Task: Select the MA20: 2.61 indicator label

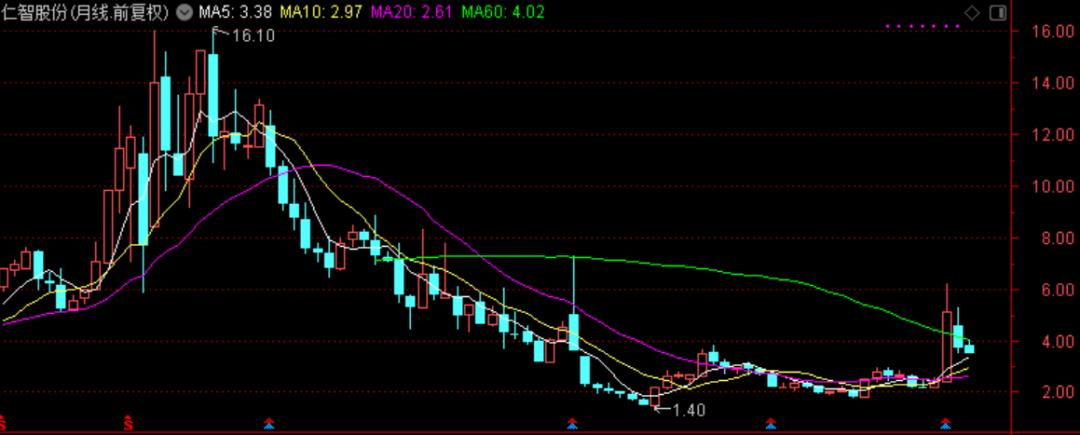Action: coord(411,12)
